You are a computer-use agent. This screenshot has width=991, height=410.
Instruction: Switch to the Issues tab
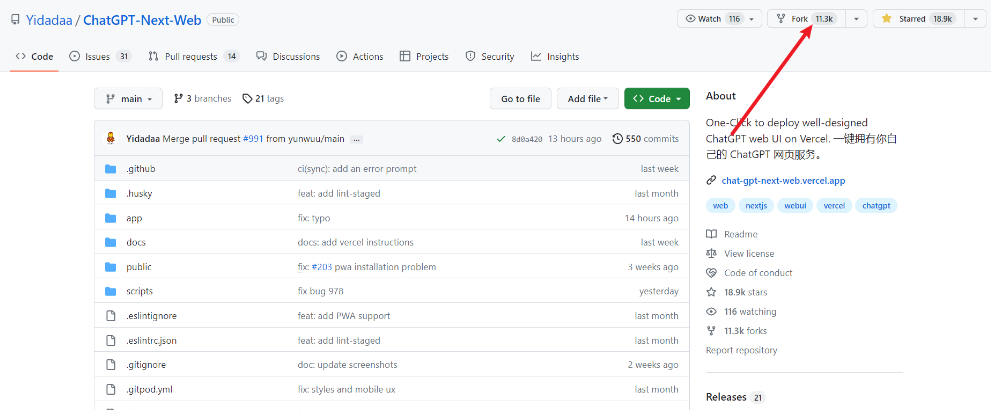100,56
